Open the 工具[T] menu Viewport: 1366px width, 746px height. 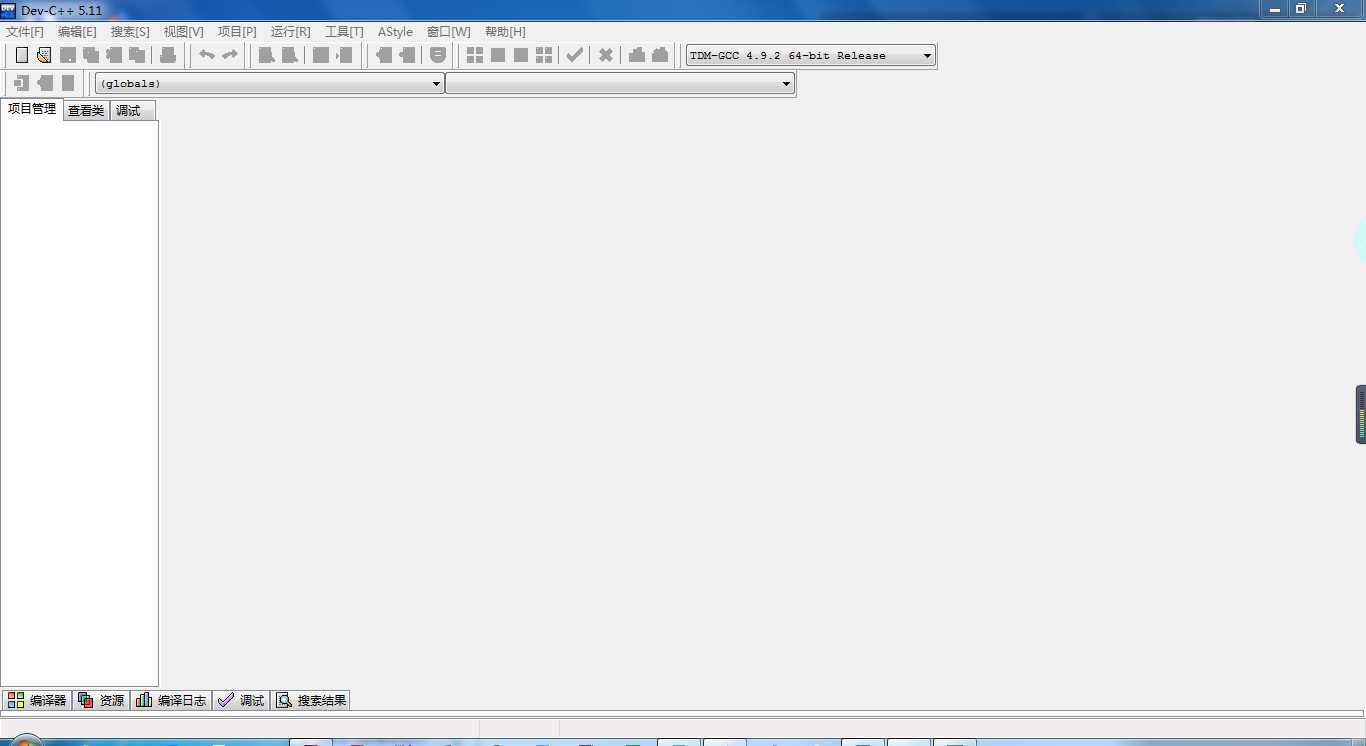point(344,32)
